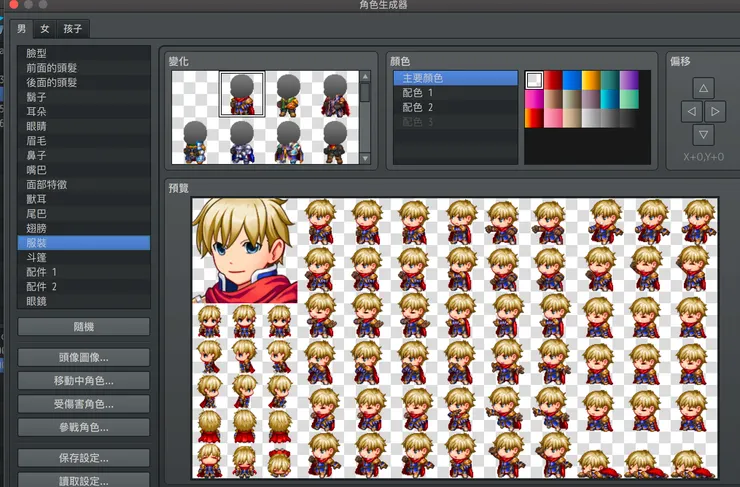Pick the blue color swatch
Image resolution: width=740 pixels, height=487 pixels.
572,80
